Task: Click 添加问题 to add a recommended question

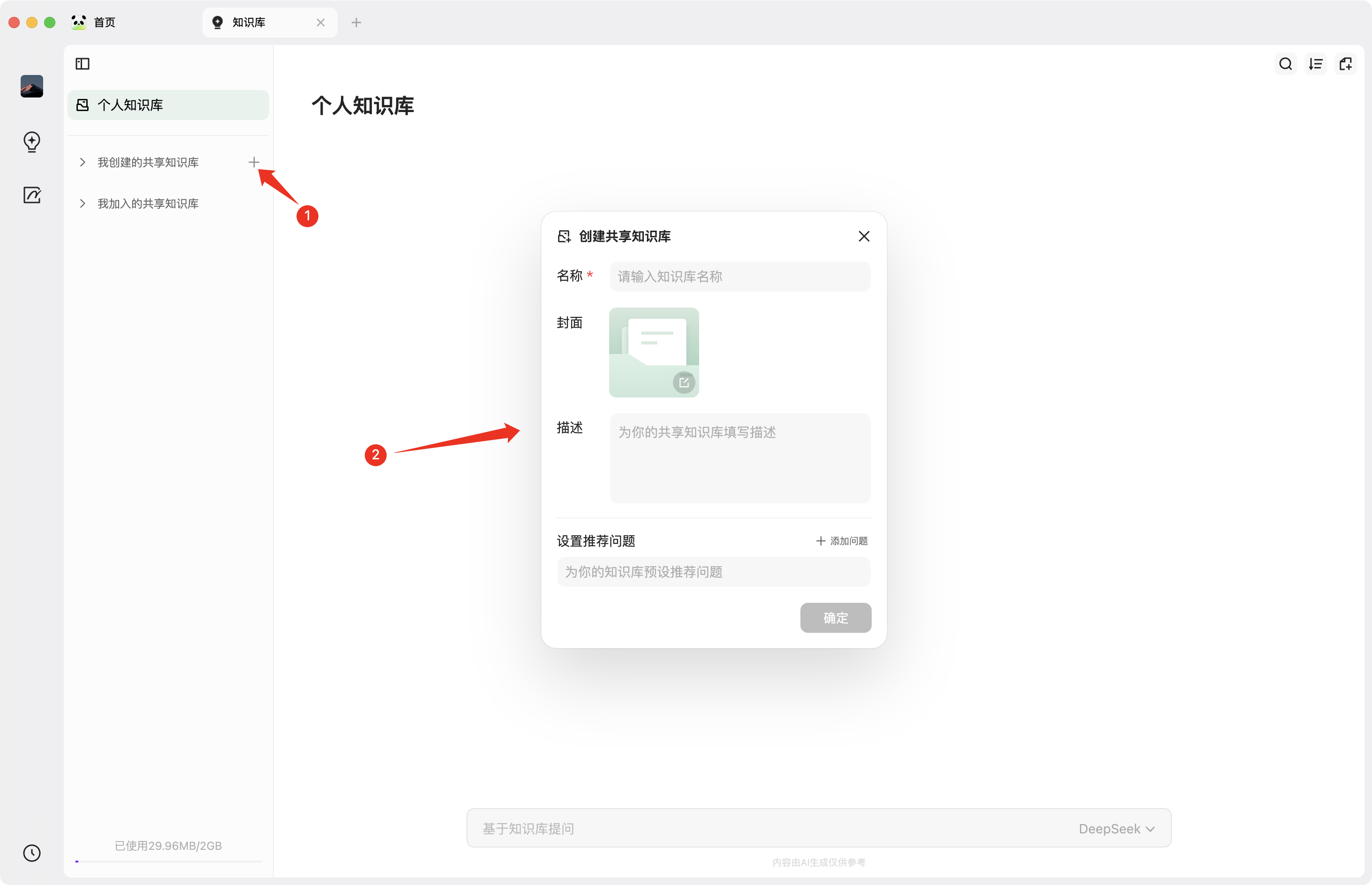Action: pyautogui.click(x=841, y=541)
